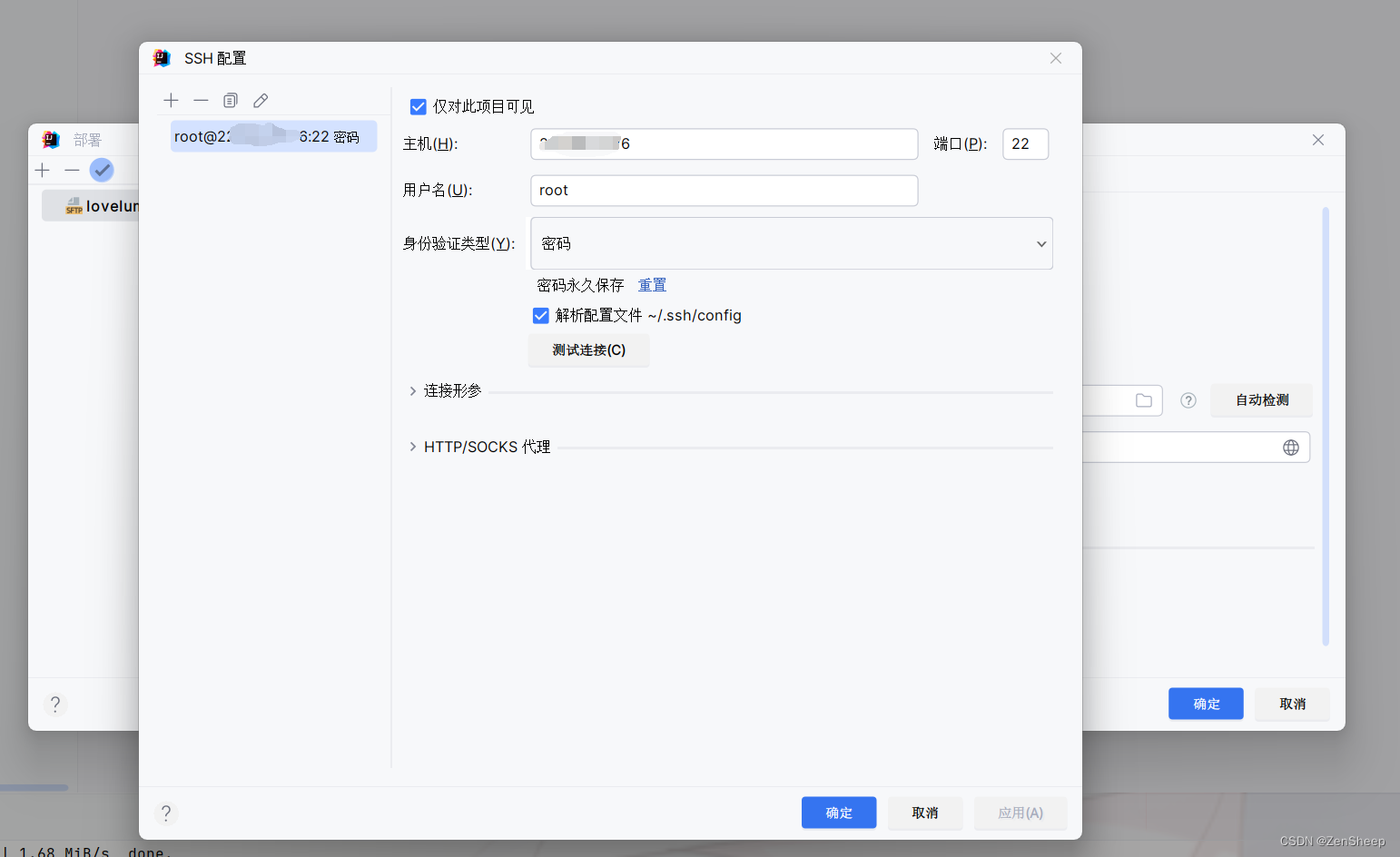Copy the selected SSH configuration
1400x857 pixels.
point(231,101)
